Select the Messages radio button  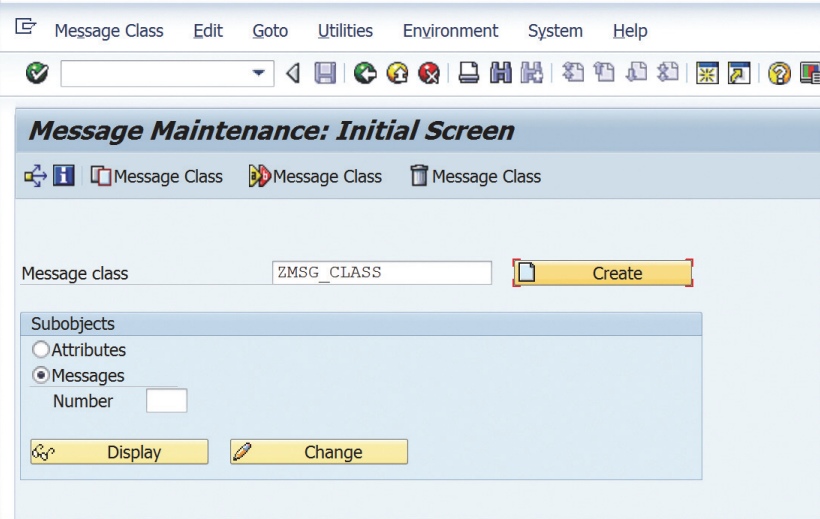[41, 375]
